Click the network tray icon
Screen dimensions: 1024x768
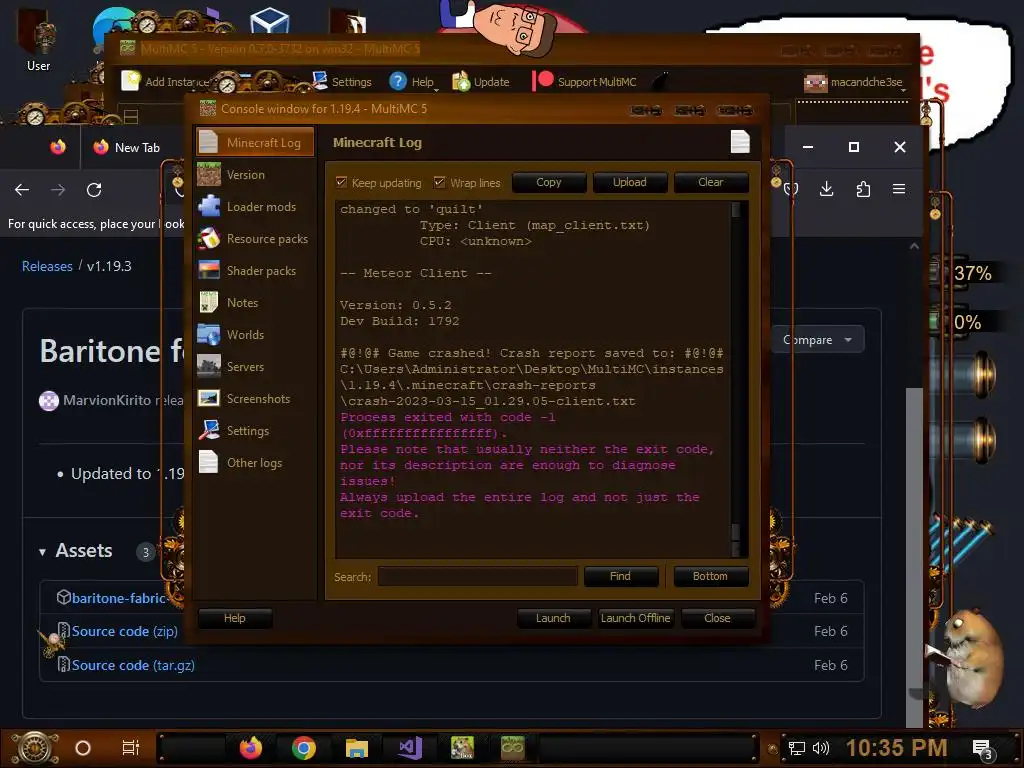point(796,748)
